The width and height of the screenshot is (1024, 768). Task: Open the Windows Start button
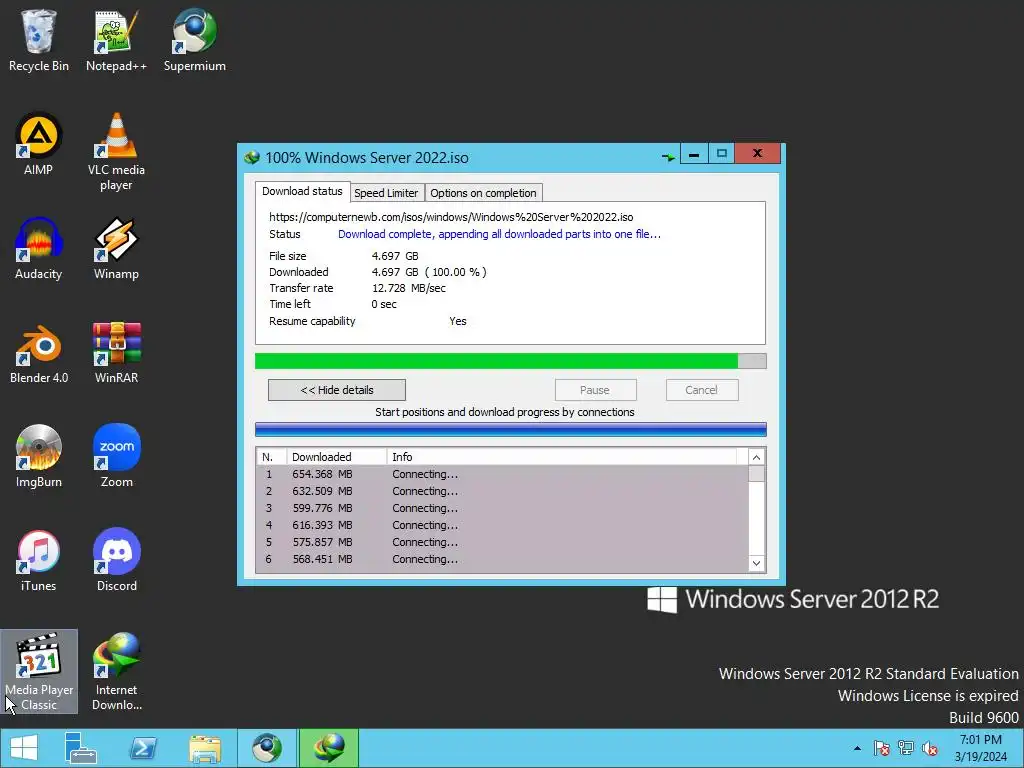24,748
